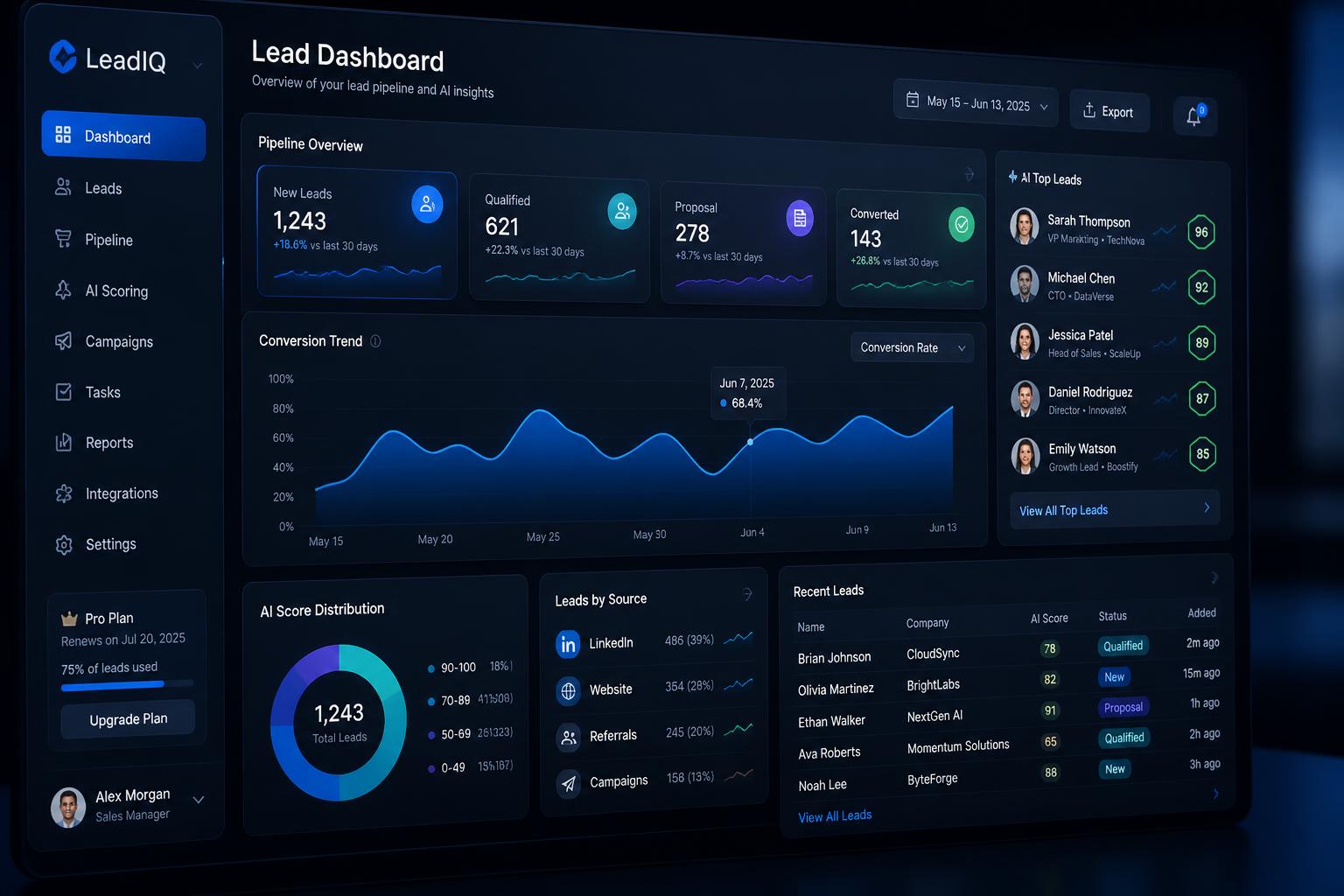
Task: Click the Converted card checkmark icon
Action: [962, 225]
